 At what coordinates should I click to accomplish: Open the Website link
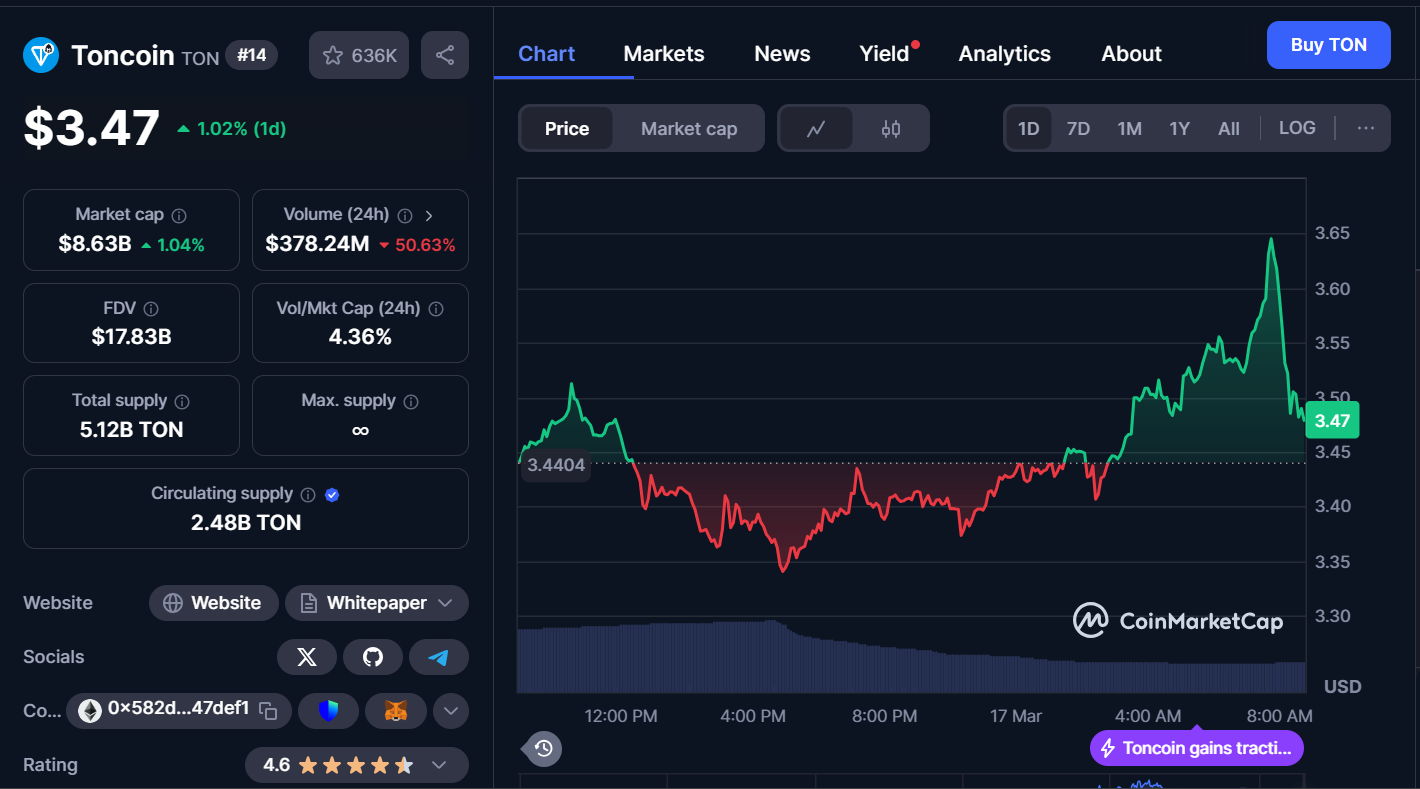point(213,603)
